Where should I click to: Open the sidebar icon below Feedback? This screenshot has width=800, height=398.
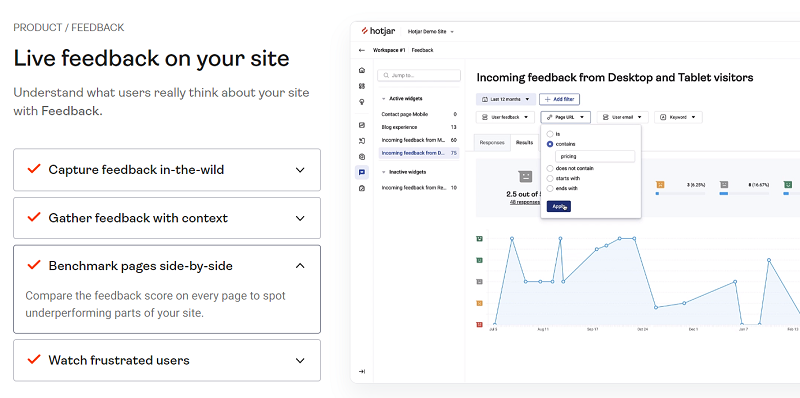tap(362, 188)
